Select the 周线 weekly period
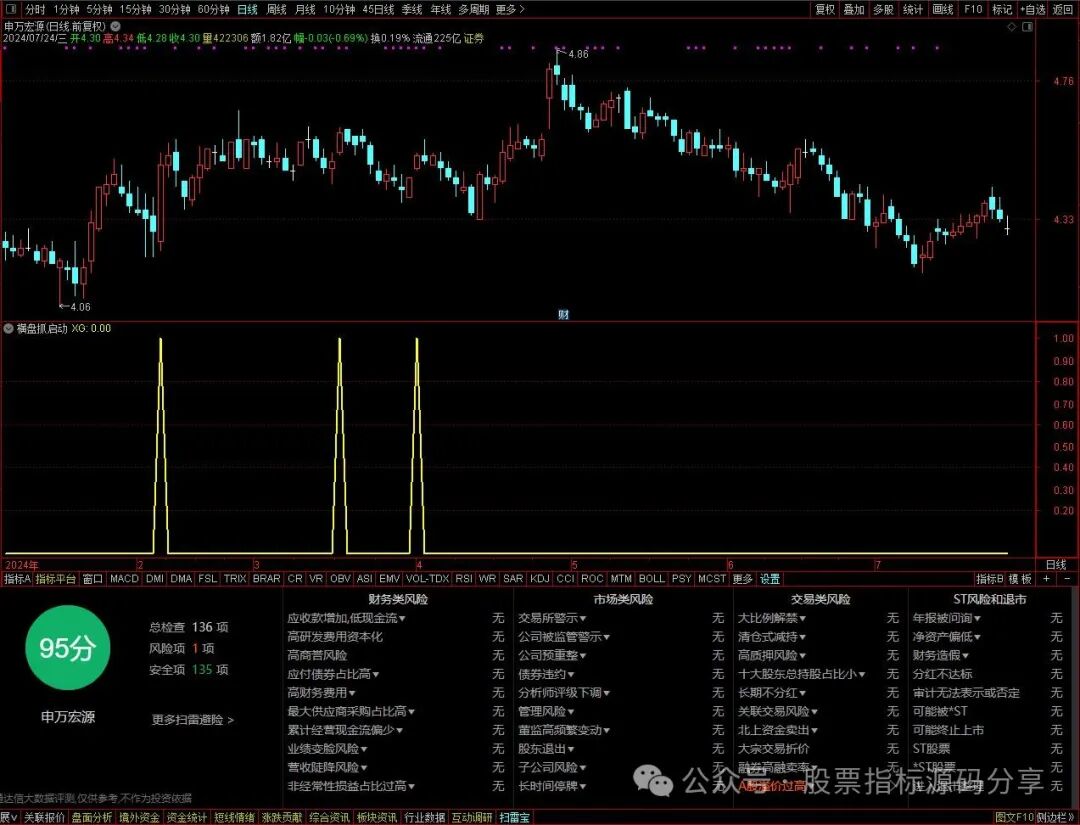The width and height of the screenshot is (1080, 825). coord(276,9)
